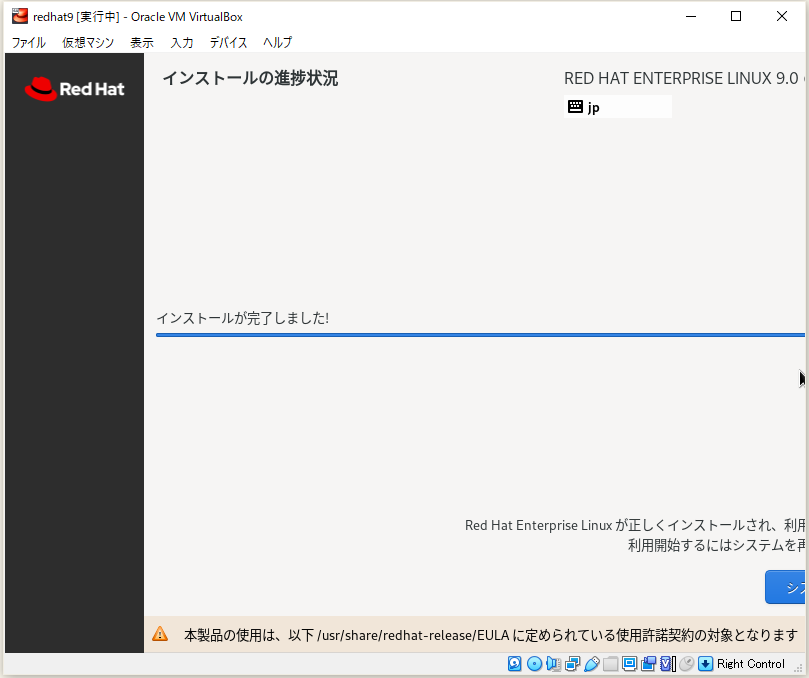This screenshot has width=809, height=678.
Task: Click the optical disc status icon
Action: coord(535,664)
